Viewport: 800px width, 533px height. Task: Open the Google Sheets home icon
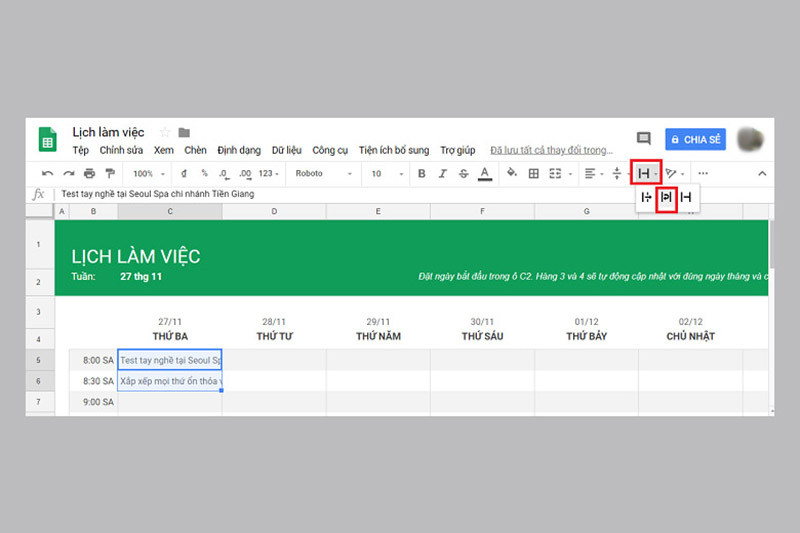point(47,139)
